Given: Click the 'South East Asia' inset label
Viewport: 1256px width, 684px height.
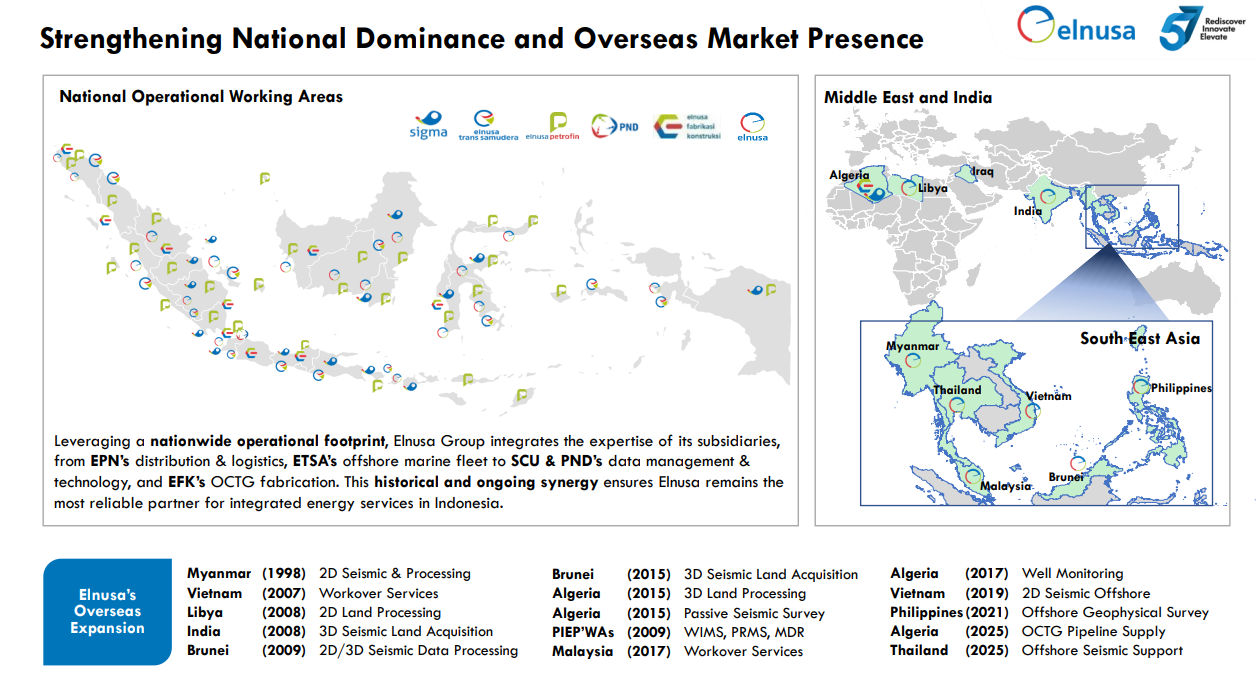Looking at the screenshot, I should tap(1140, 338).
